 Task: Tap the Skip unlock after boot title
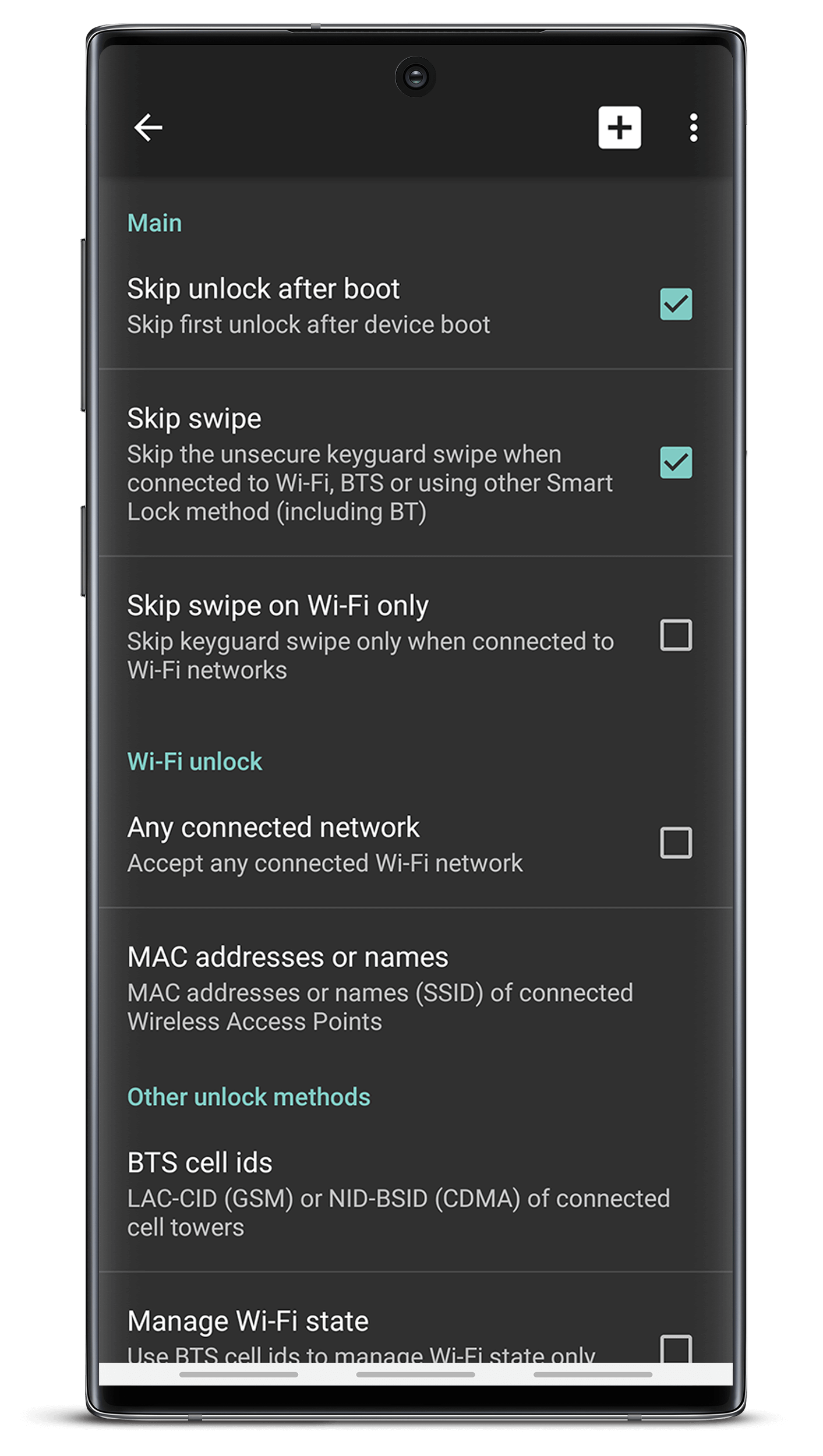[x=263, y=289]
